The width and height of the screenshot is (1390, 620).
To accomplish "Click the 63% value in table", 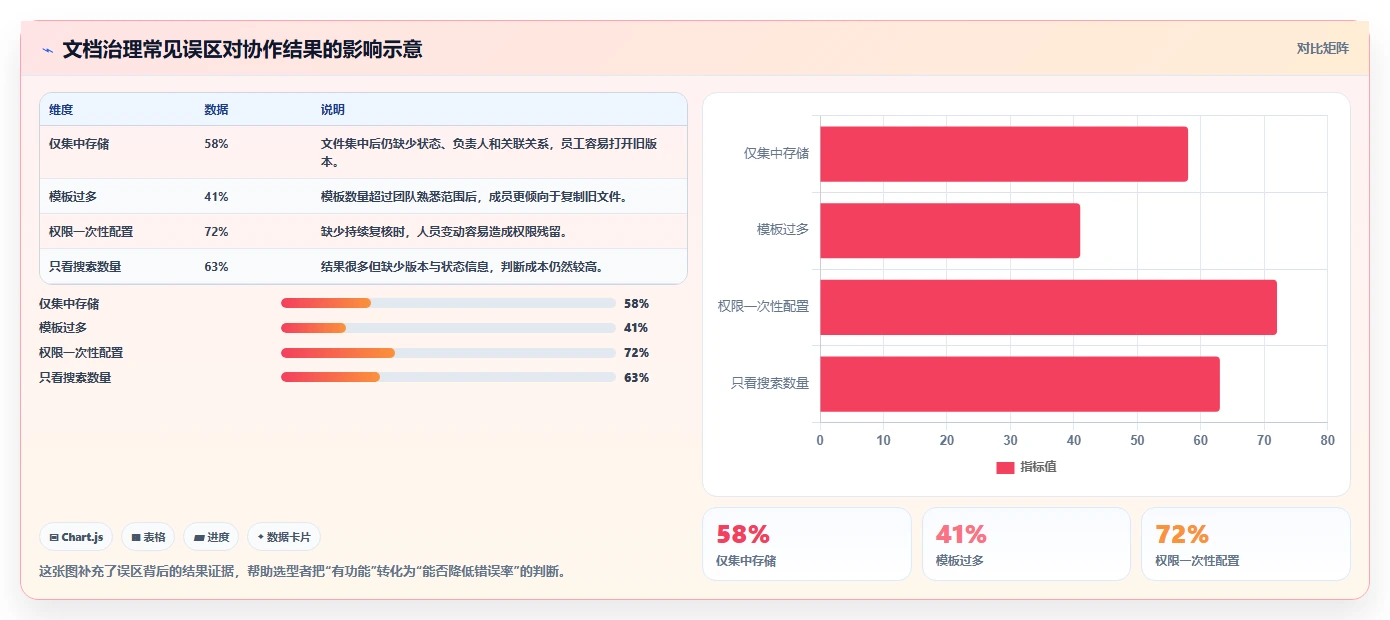I will click(x=216, y=267).
